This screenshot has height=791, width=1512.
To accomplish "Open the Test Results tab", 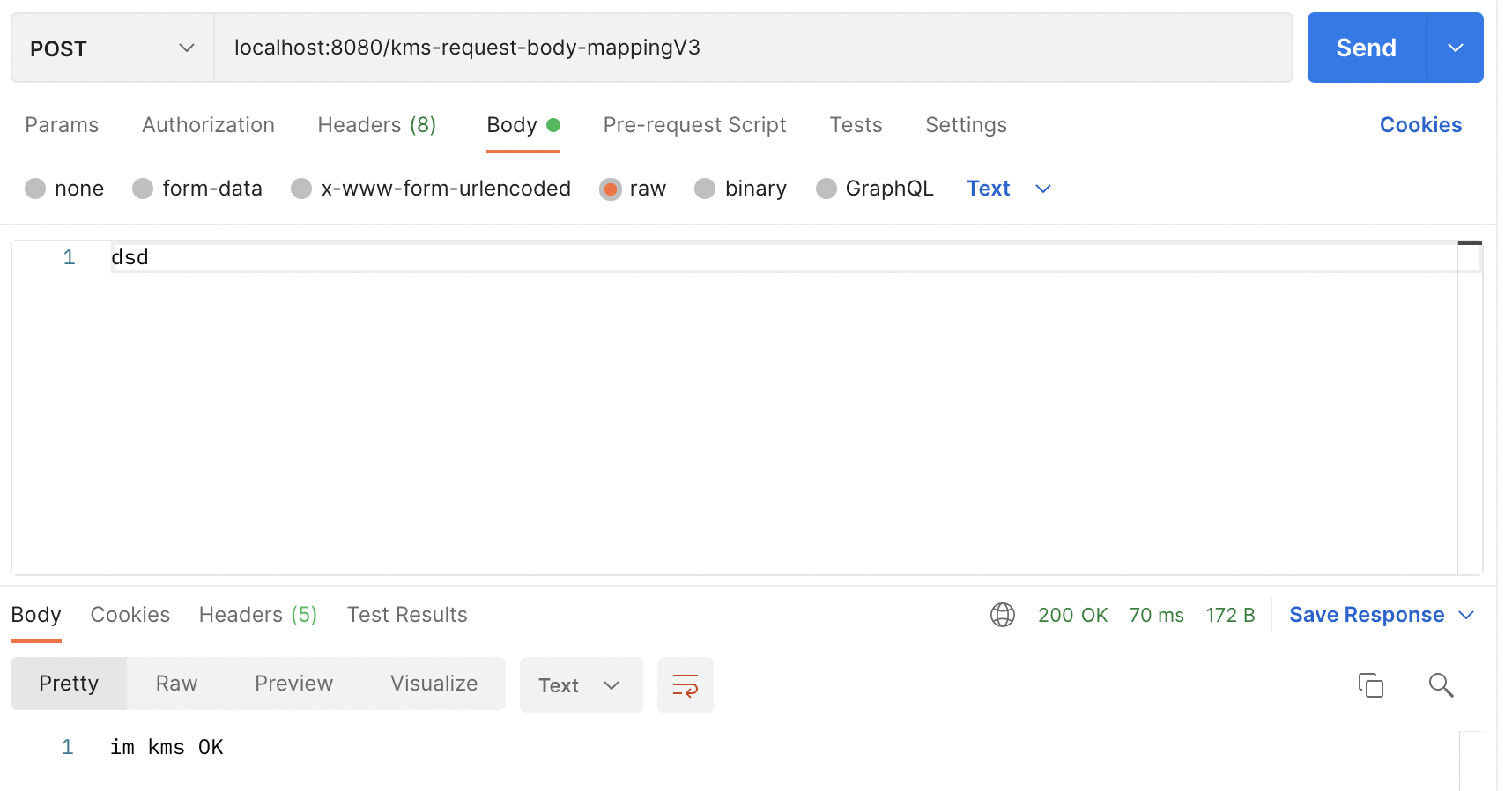I will click(407, 615).
